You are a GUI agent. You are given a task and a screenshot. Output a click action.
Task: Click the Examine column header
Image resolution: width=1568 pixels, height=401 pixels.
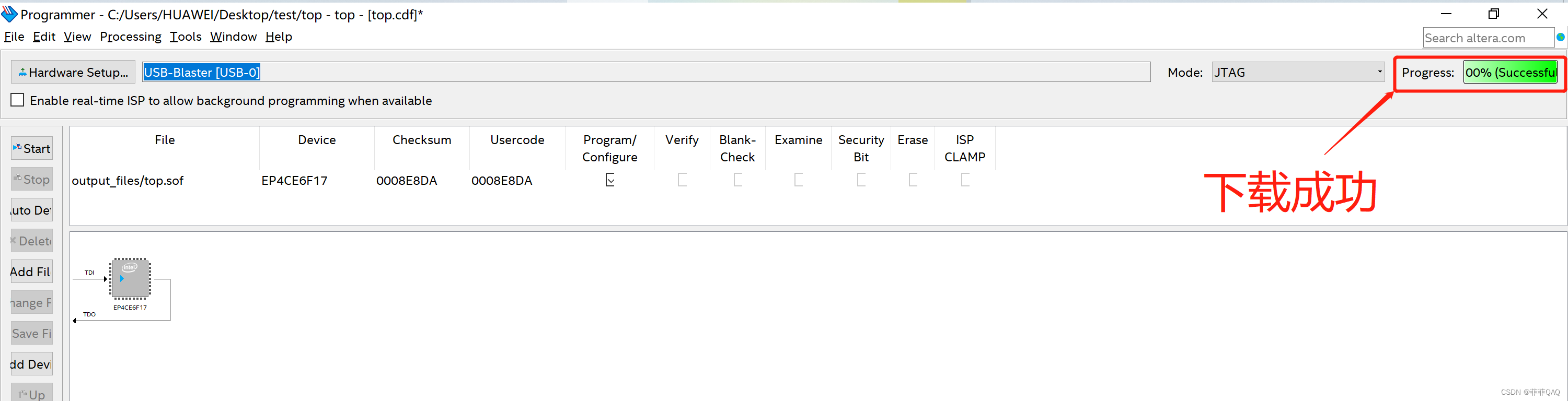799,140
